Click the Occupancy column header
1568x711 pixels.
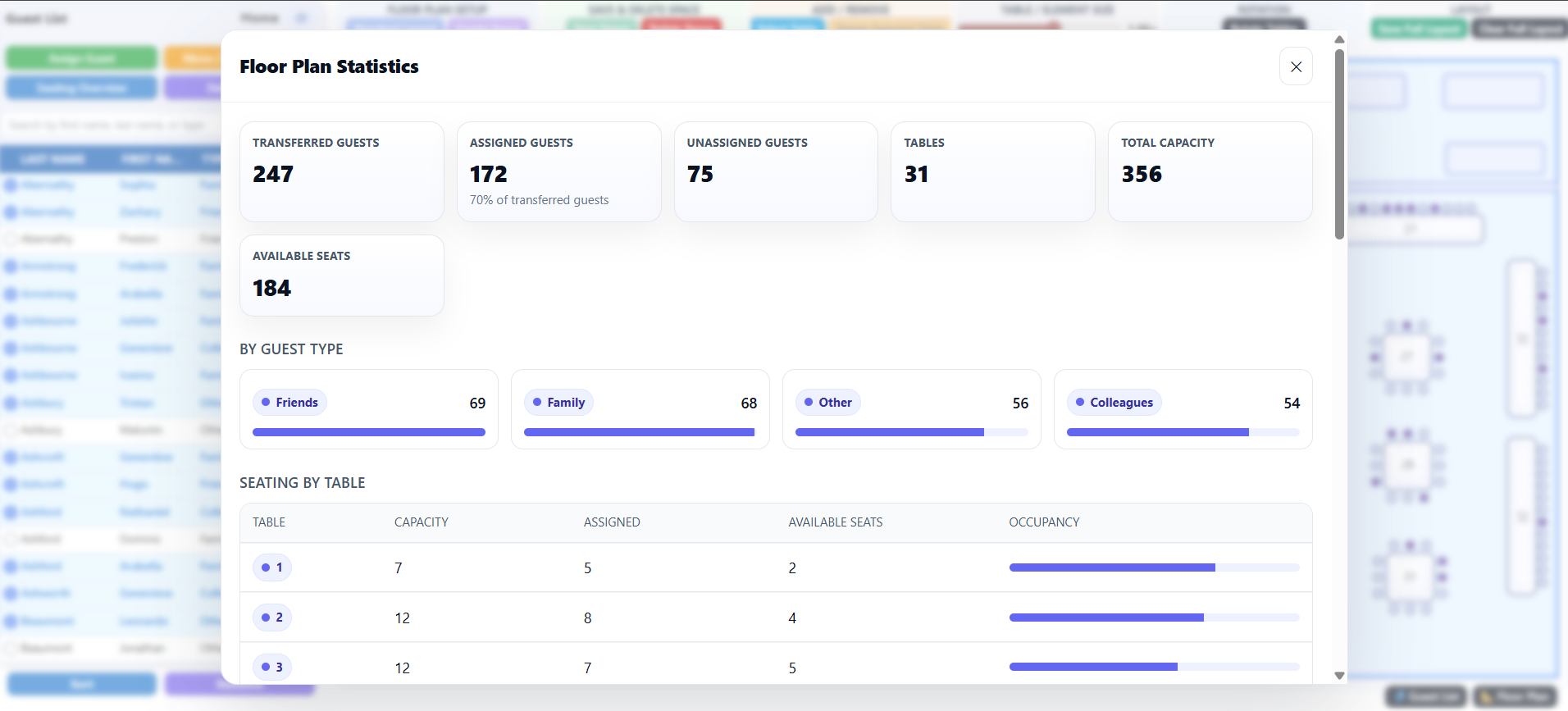1044,522
